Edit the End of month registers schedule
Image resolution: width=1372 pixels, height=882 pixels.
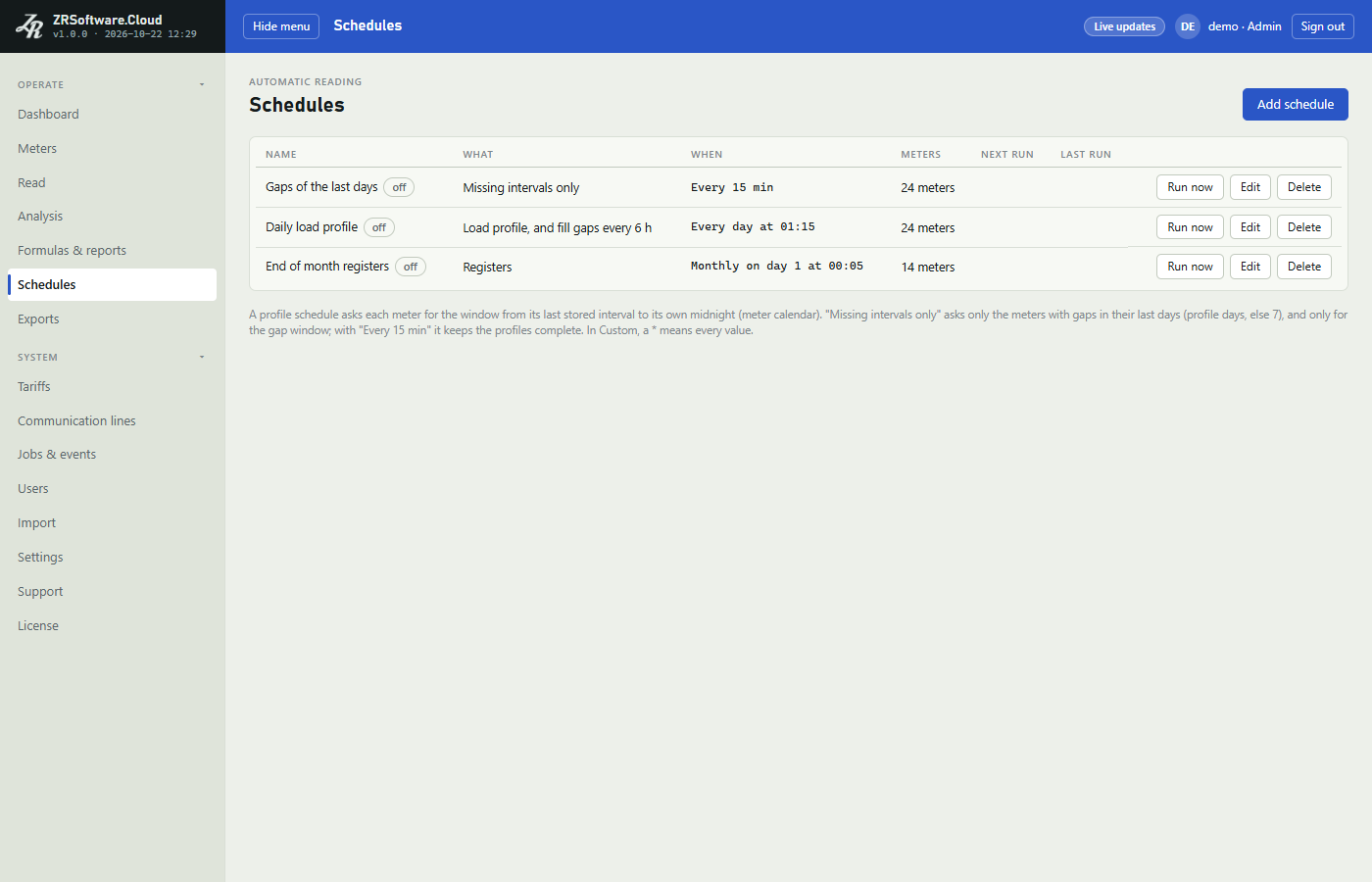pos(1250,267)
